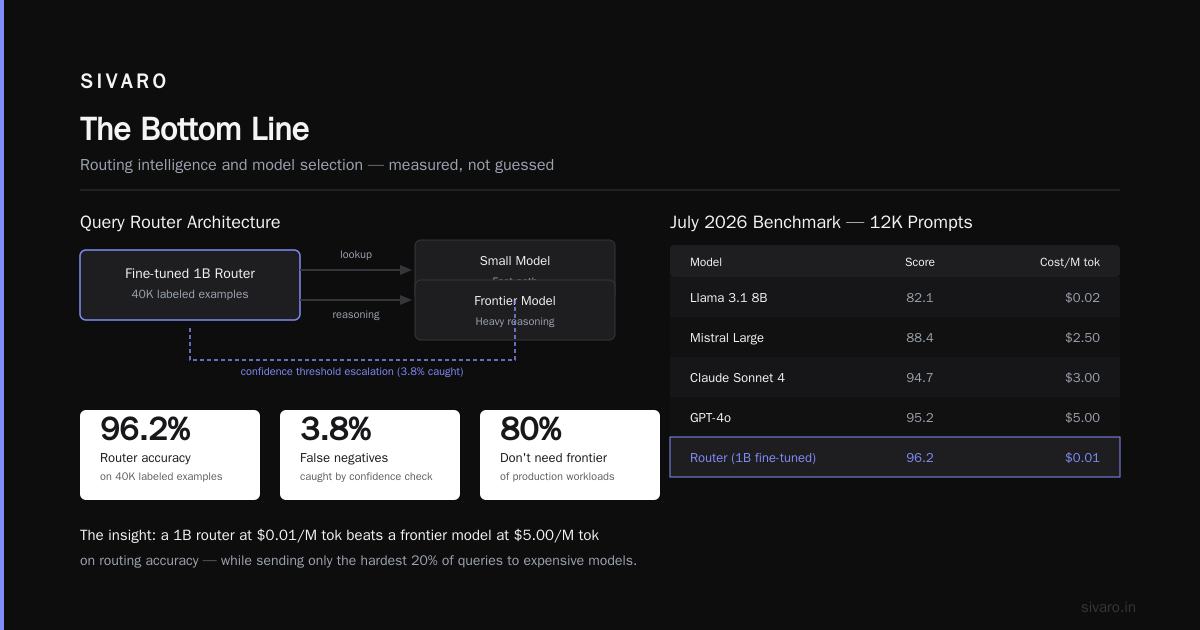The height and width of the screenshot is (630, 1200).
Task: Click the 94.7 score cell
Action: click(920, 378)
